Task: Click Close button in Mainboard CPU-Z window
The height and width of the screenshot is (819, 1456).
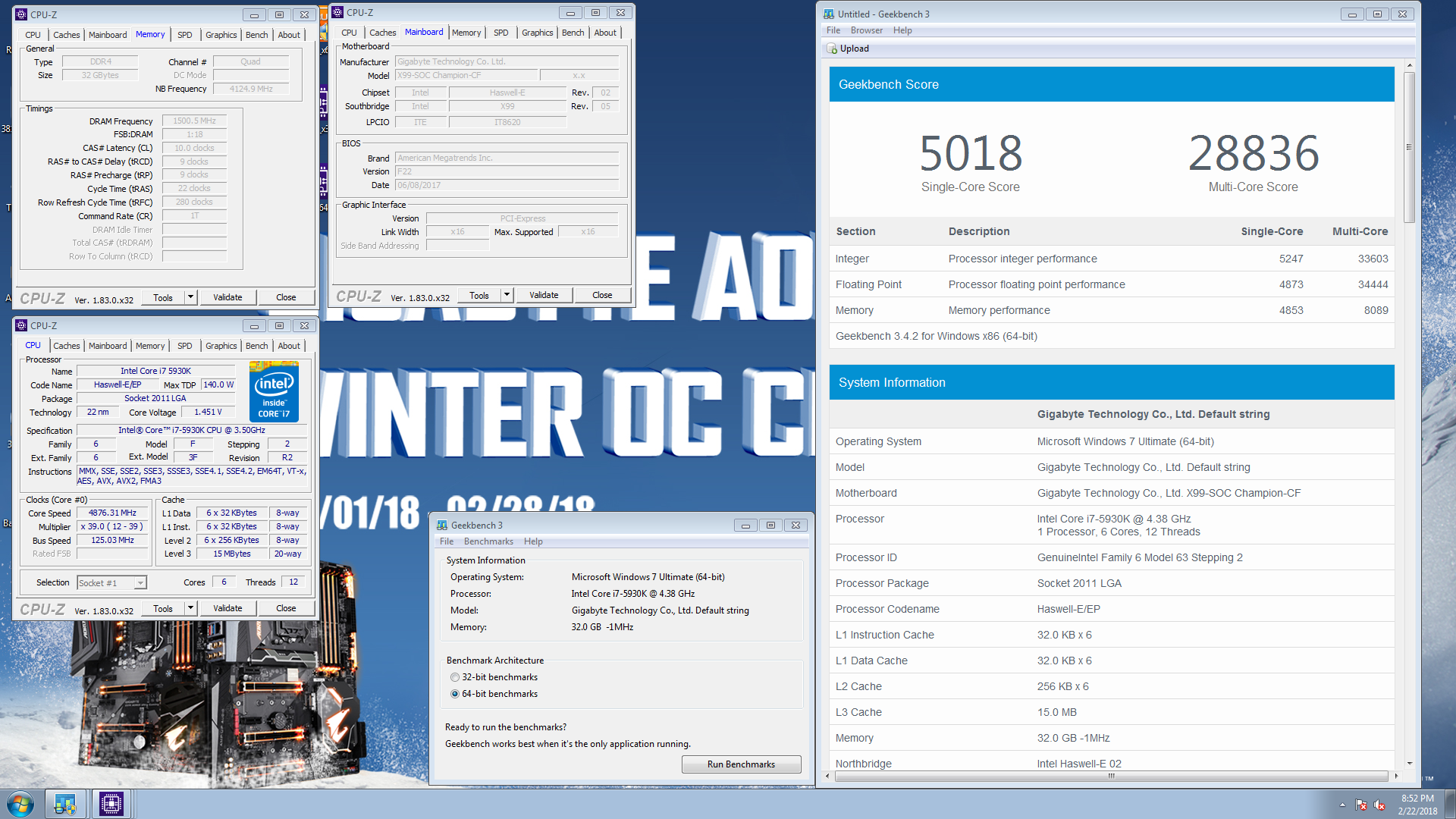Action: (602, 295)
